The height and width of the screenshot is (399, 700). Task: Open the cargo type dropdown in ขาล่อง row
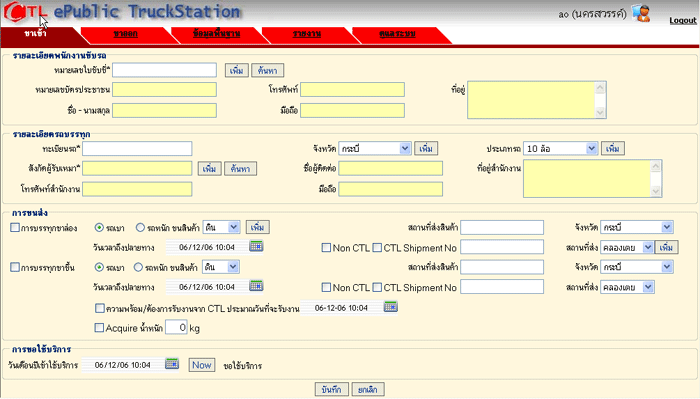pyautogui.click(x=221, y=227)
